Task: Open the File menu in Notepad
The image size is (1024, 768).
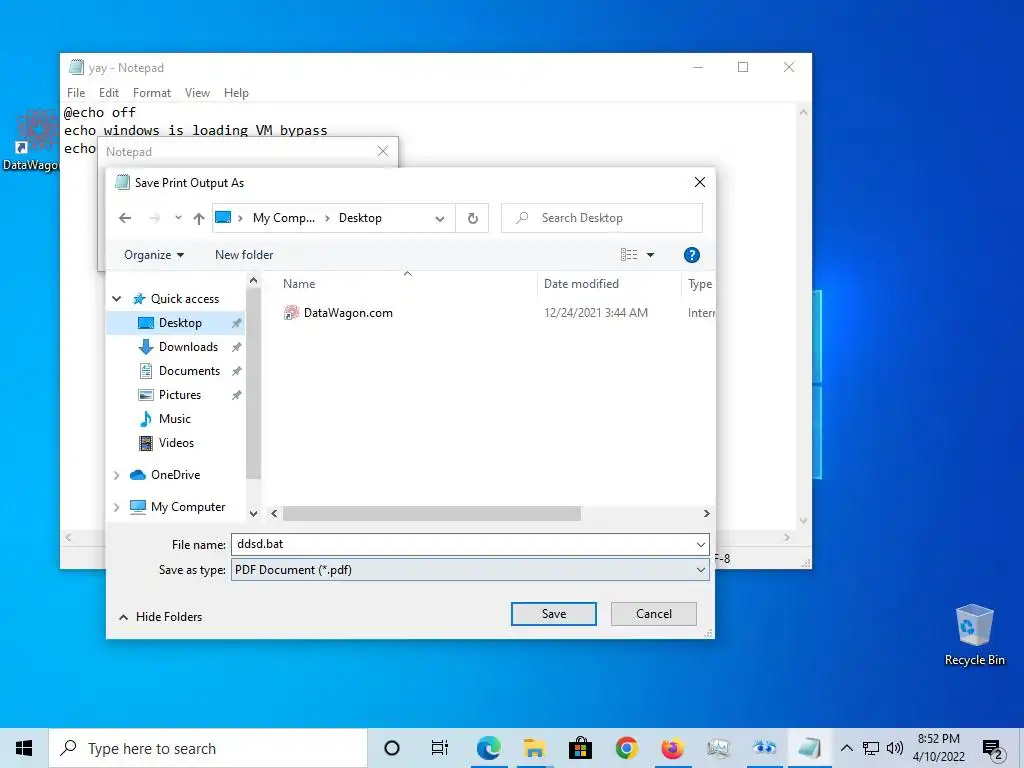Action: point(76,93)
